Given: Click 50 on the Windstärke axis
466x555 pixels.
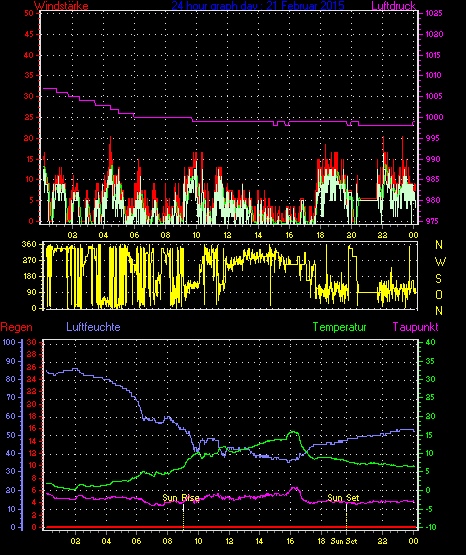Looking at the screenshot, I should [x=29, y=13].
